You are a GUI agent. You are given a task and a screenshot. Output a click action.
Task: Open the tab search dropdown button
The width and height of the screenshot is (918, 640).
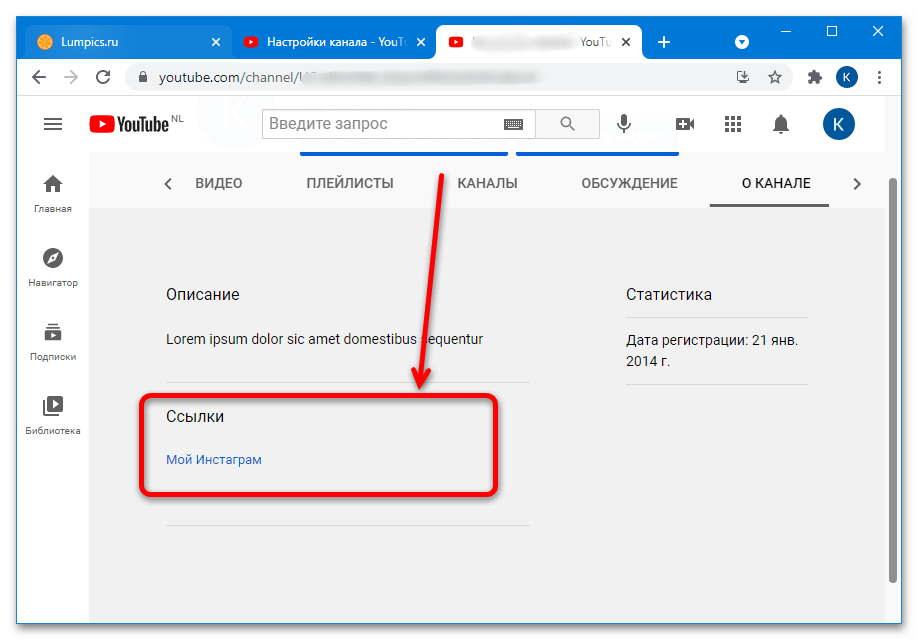coord(742,42)
